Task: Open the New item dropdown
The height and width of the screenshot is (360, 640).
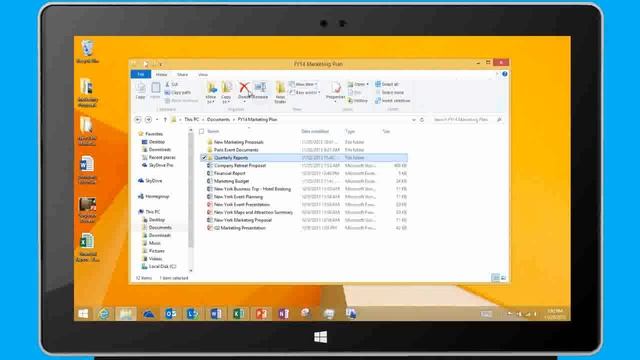Action: (304, 84)
